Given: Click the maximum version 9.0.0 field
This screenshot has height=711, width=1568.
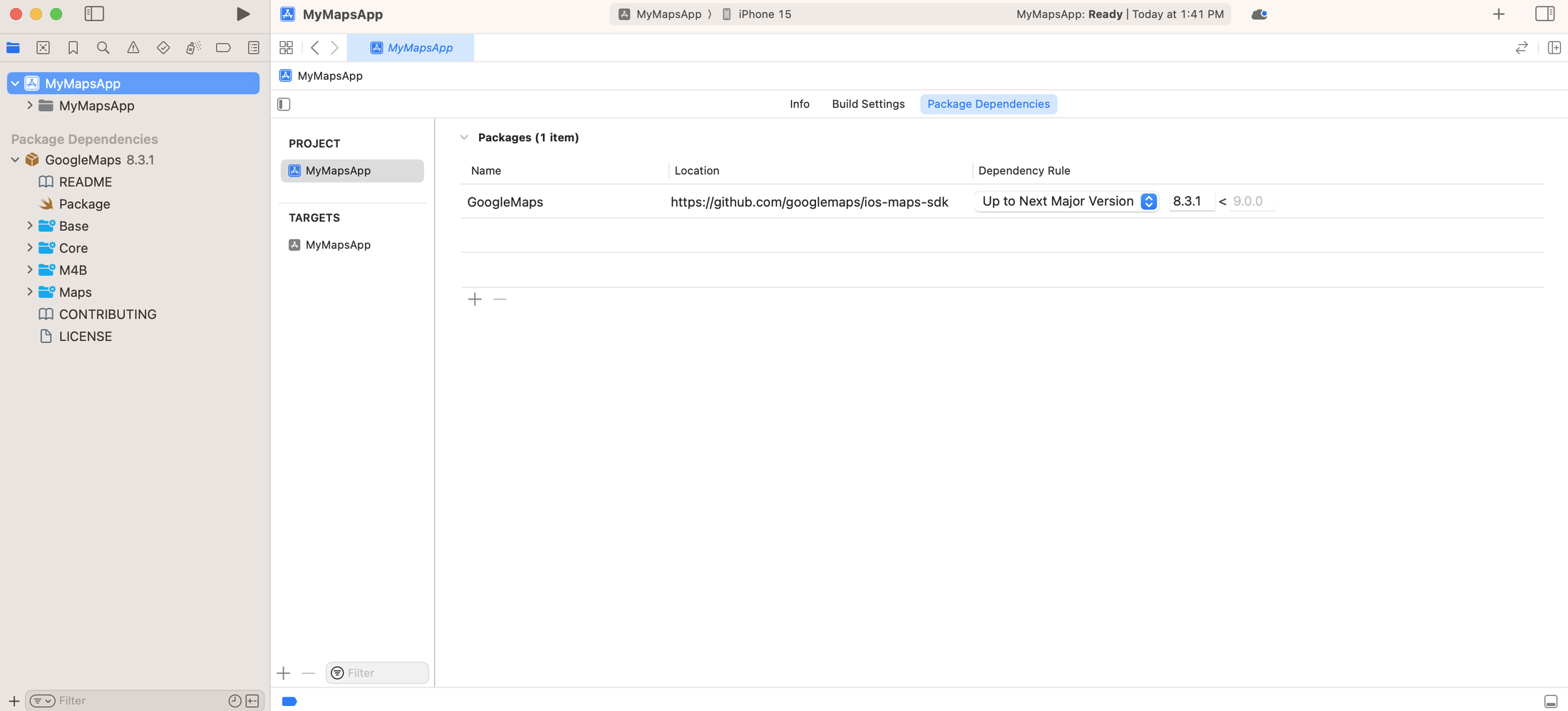Looking at the screenshot, I should click(1252, 202).
